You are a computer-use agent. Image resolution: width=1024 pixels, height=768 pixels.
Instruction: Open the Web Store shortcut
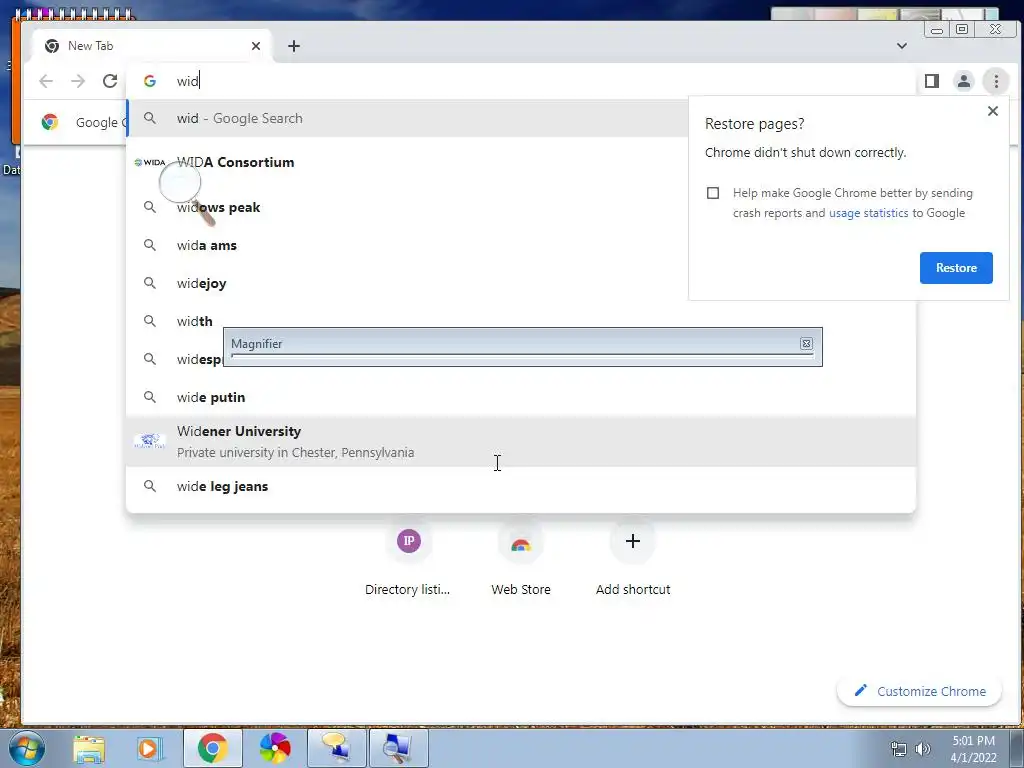click(520, 558)
